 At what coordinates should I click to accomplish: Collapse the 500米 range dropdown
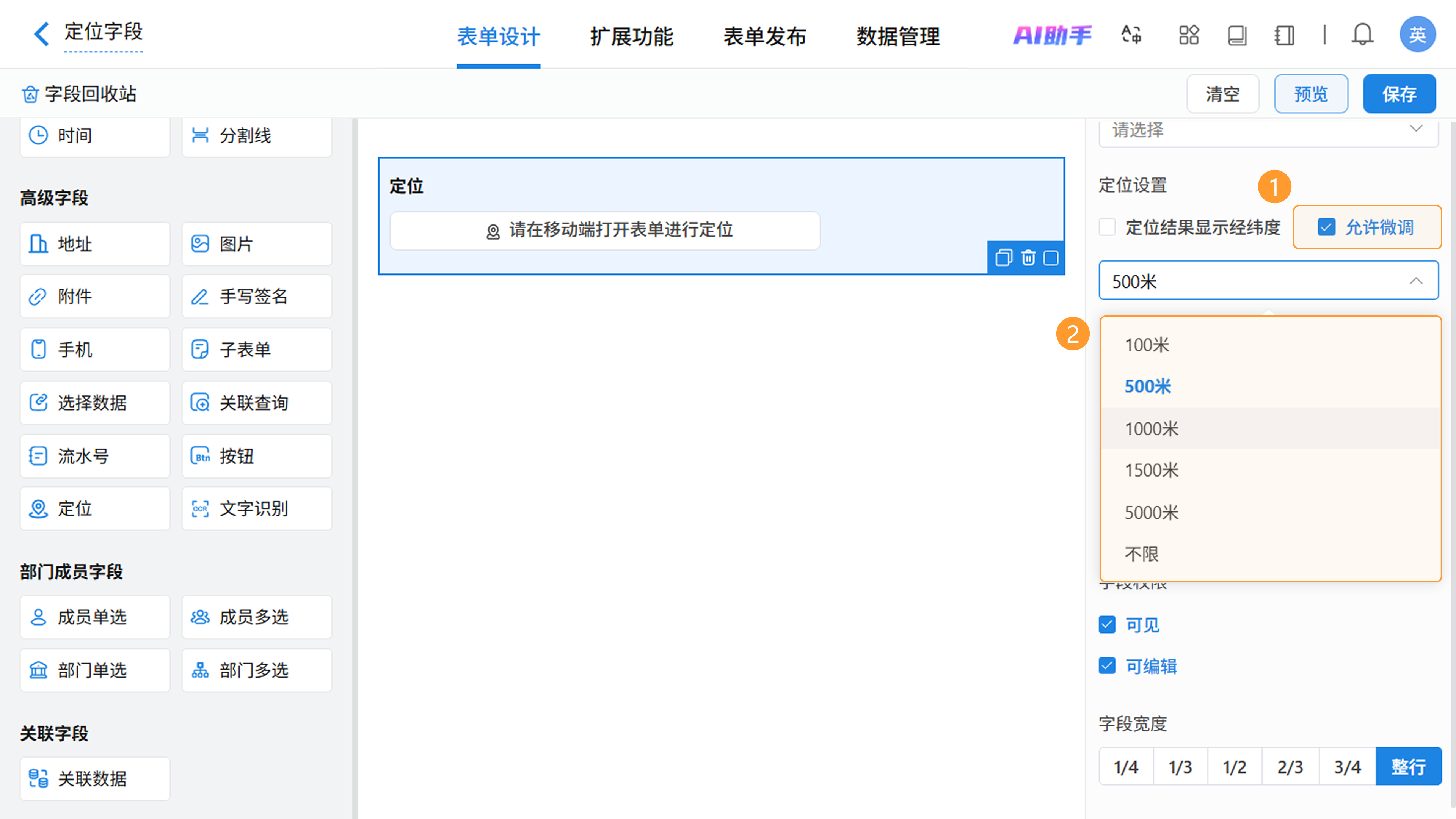click(1415, 281)
